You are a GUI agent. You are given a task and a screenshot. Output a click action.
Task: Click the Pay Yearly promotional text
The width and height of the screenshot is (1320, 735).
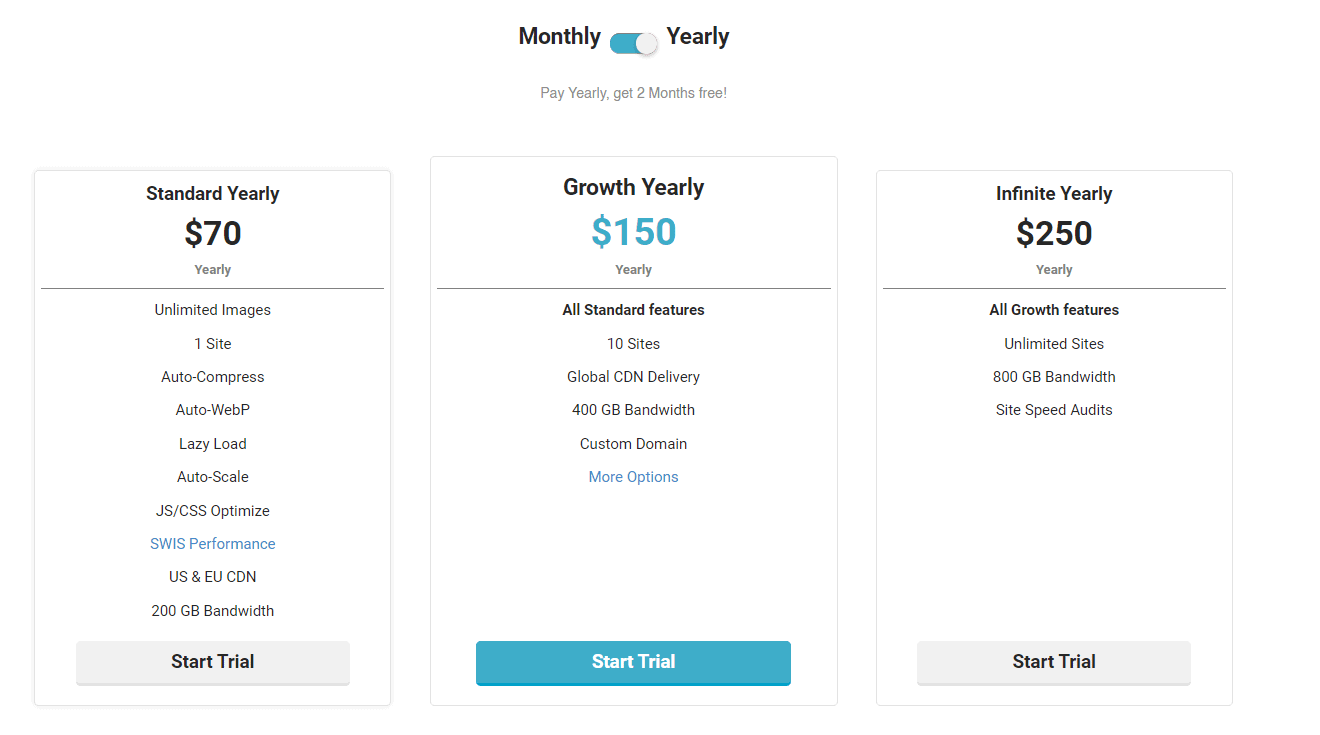(633, 92)
